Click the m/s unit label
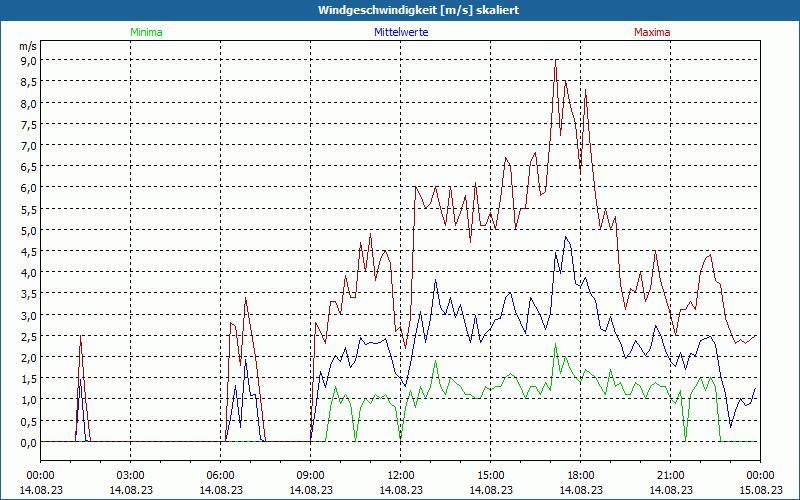This screenshot has width=800, height=500. [28, 46]
